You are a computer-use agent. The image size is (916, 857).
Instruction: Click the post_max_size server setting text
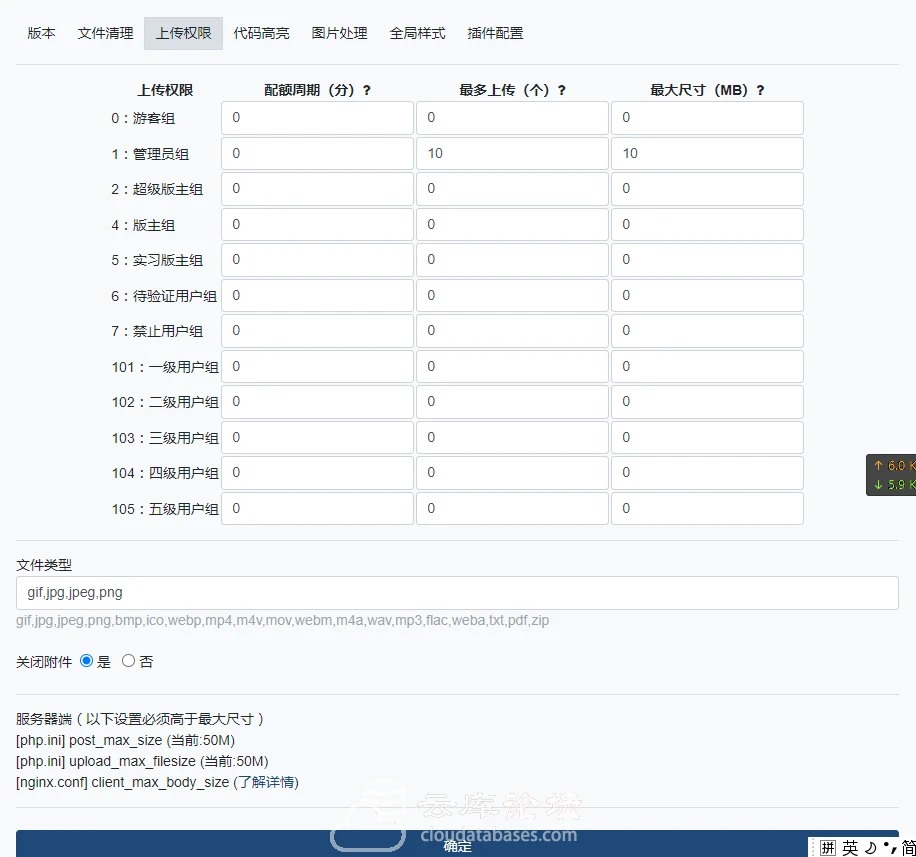click(126, 741)
